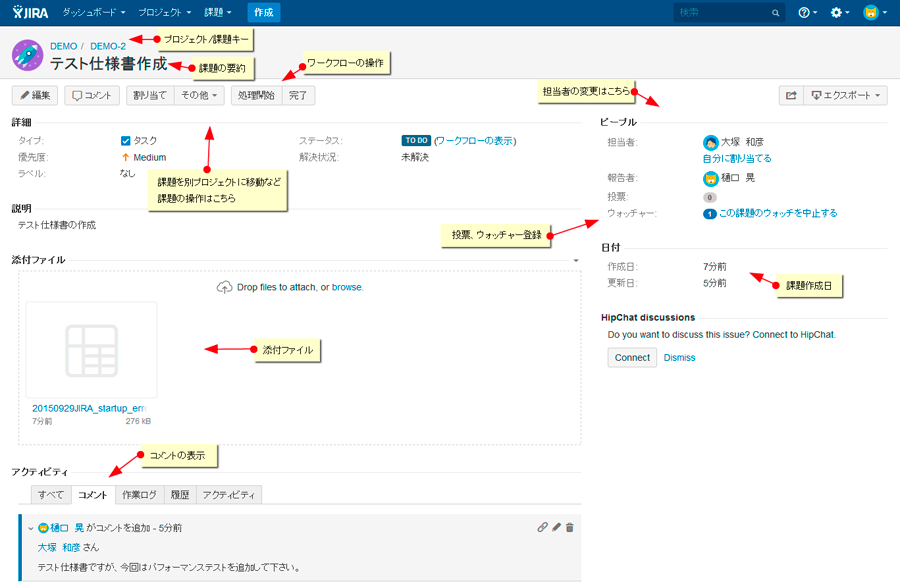Click the commenter's small avatar icon
Viewport: 900px width, 586px height.
tap(43, 528)
